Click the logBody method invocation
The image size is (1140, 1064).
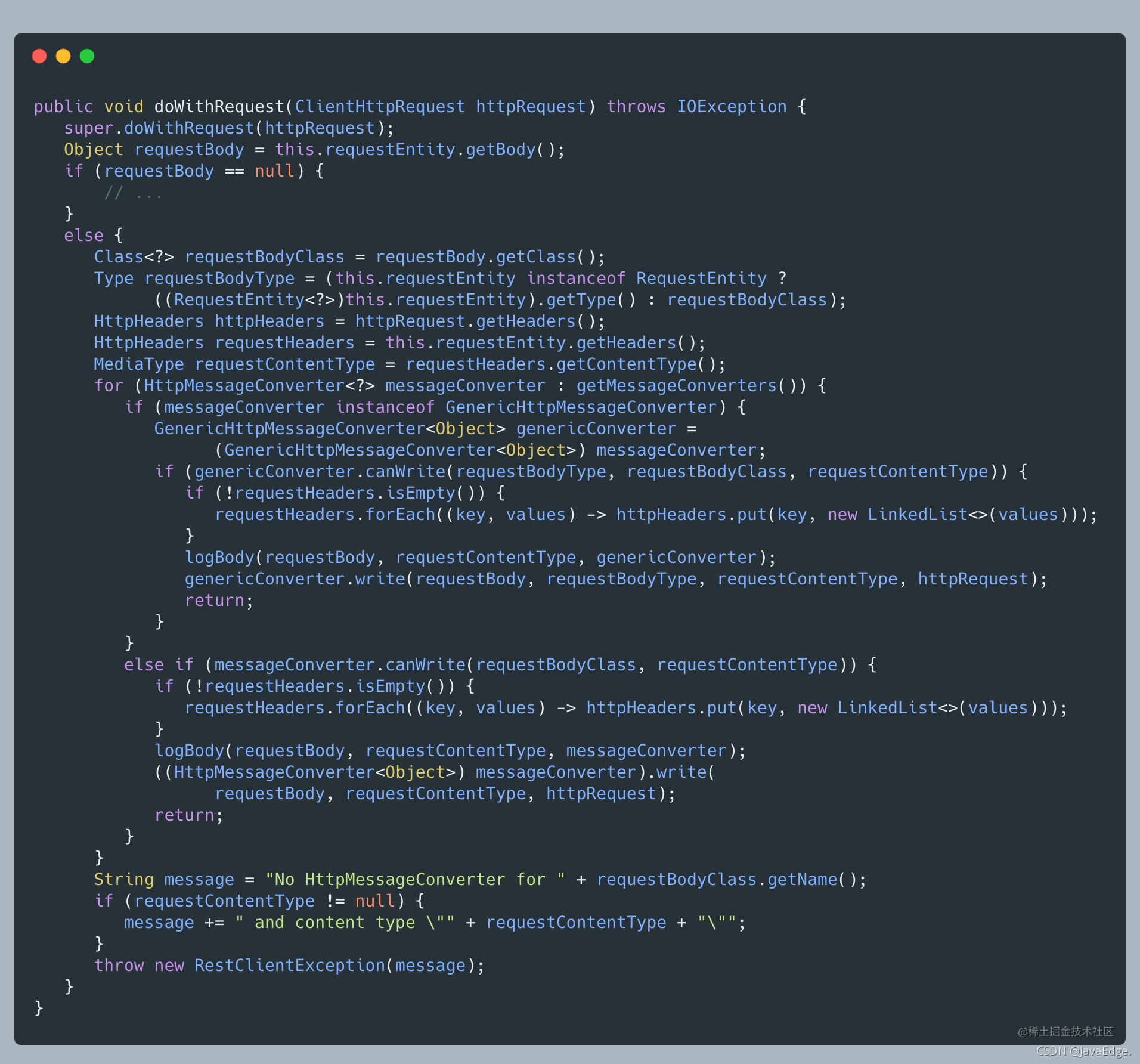coord(221,556)
